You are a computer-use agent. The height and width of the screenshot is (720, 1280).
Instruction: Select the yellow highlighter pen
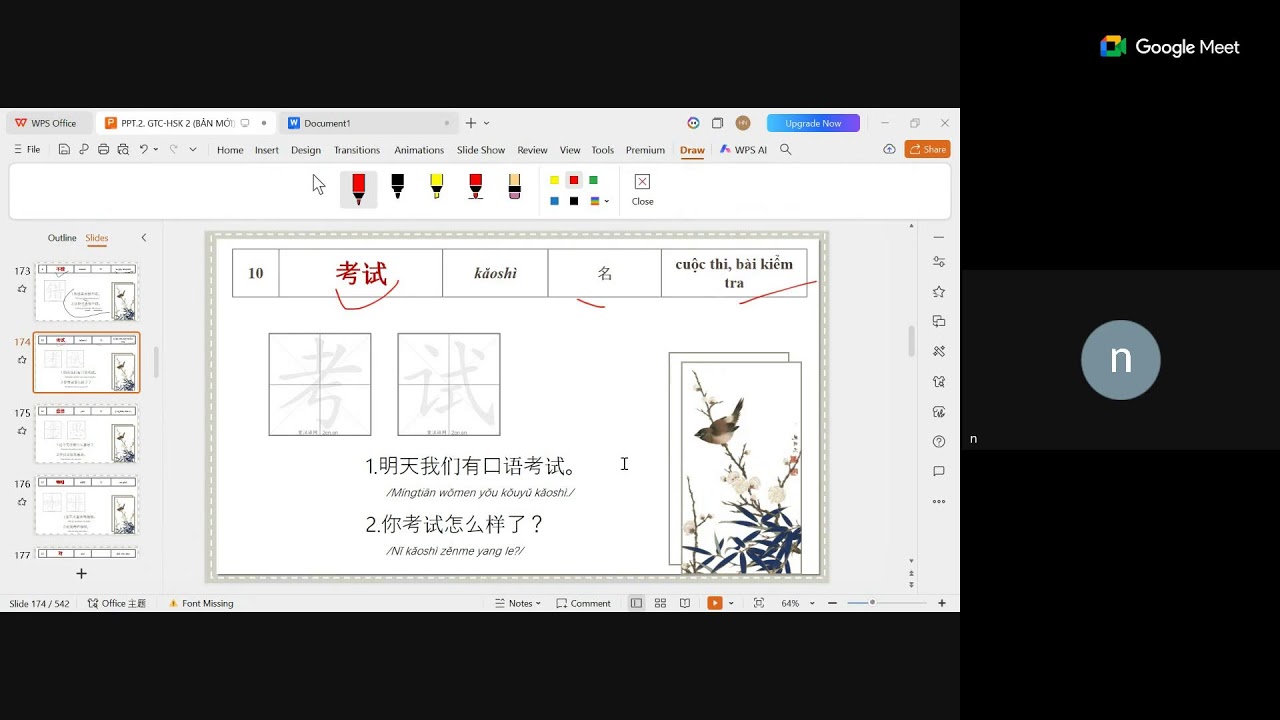coord(436,186)
